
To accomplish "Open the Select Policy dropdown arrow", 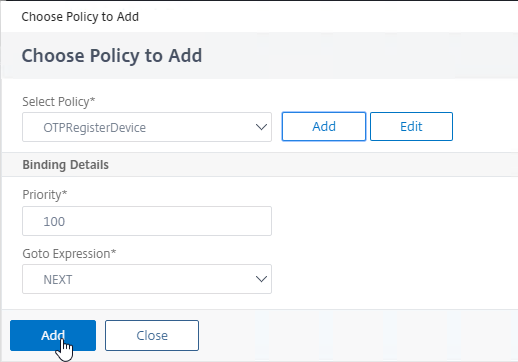I will tap(261, 127).
